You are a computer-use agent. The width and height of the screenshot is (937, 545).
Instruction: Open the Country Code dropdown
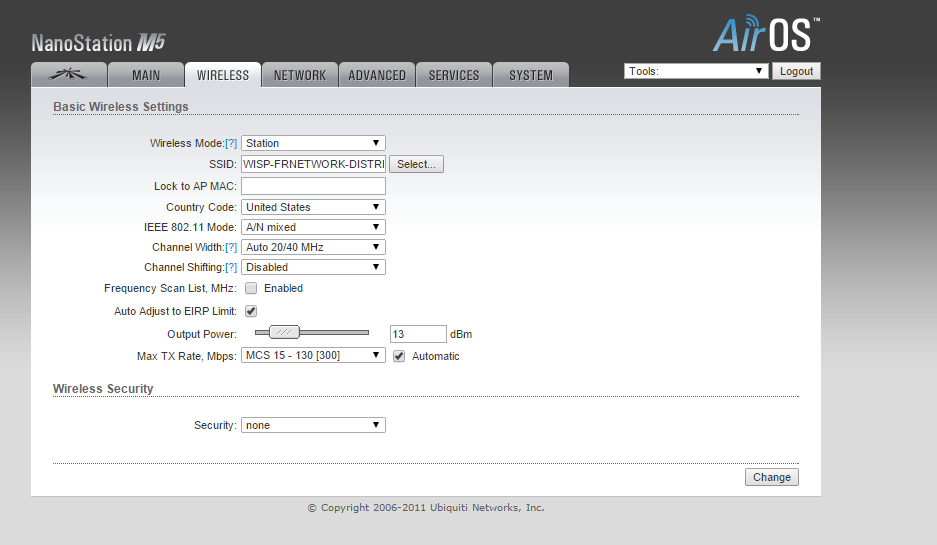tap(313, 207)
